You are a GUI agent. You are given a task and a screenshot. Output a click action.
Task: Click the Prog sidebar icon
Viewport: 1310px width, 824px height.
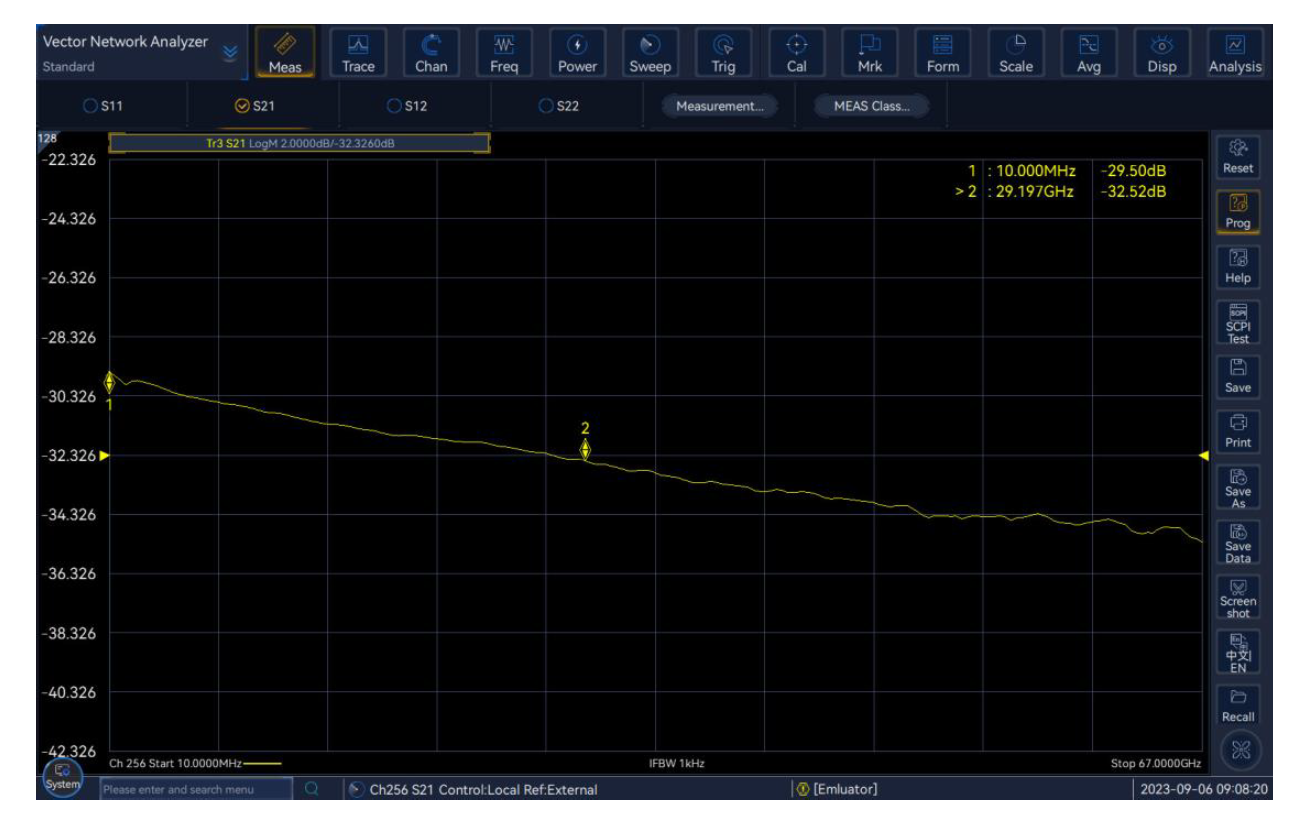[x=1238, y=211]
